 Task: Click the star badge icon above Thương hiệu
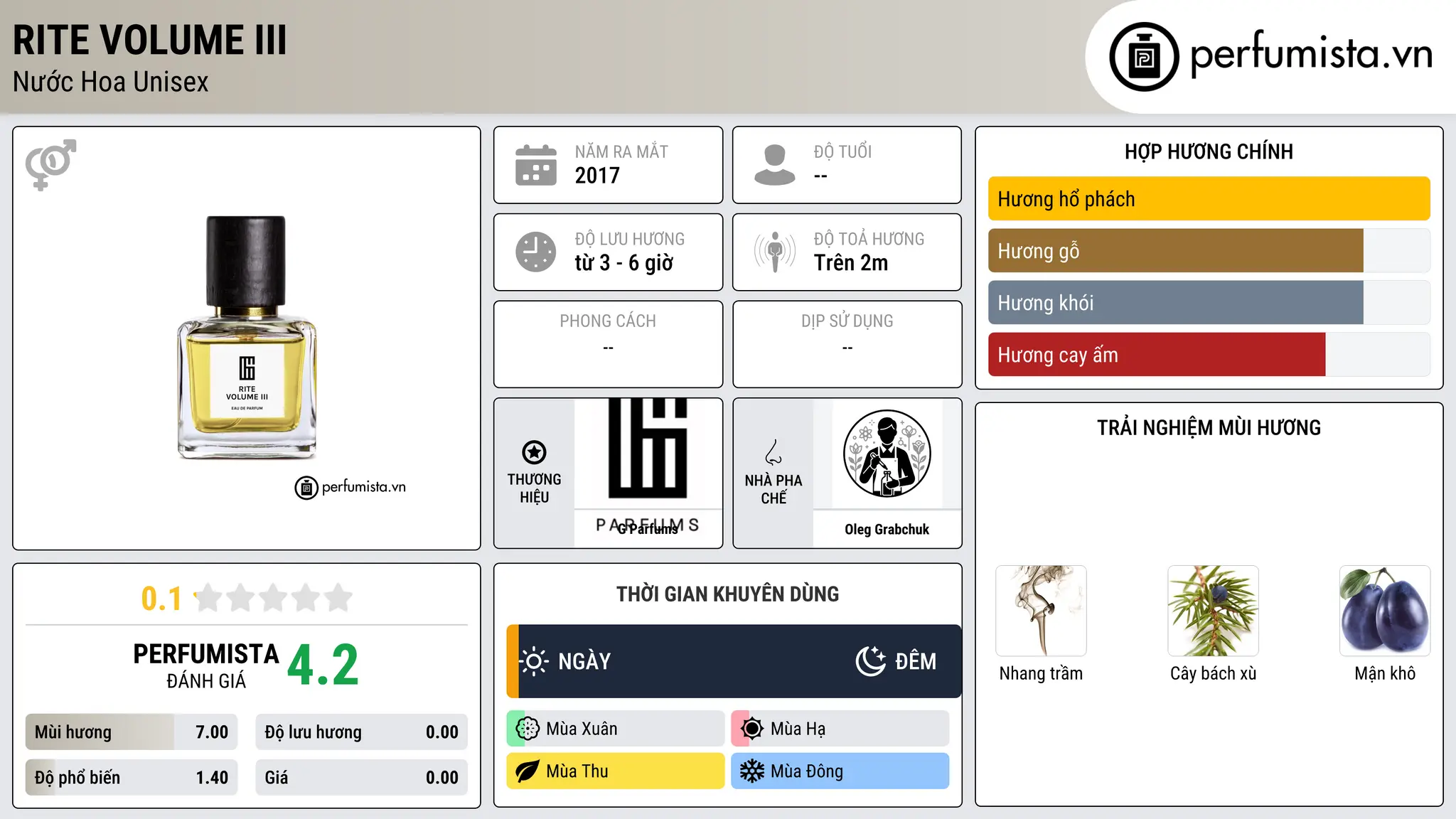[x=534, y=452]
